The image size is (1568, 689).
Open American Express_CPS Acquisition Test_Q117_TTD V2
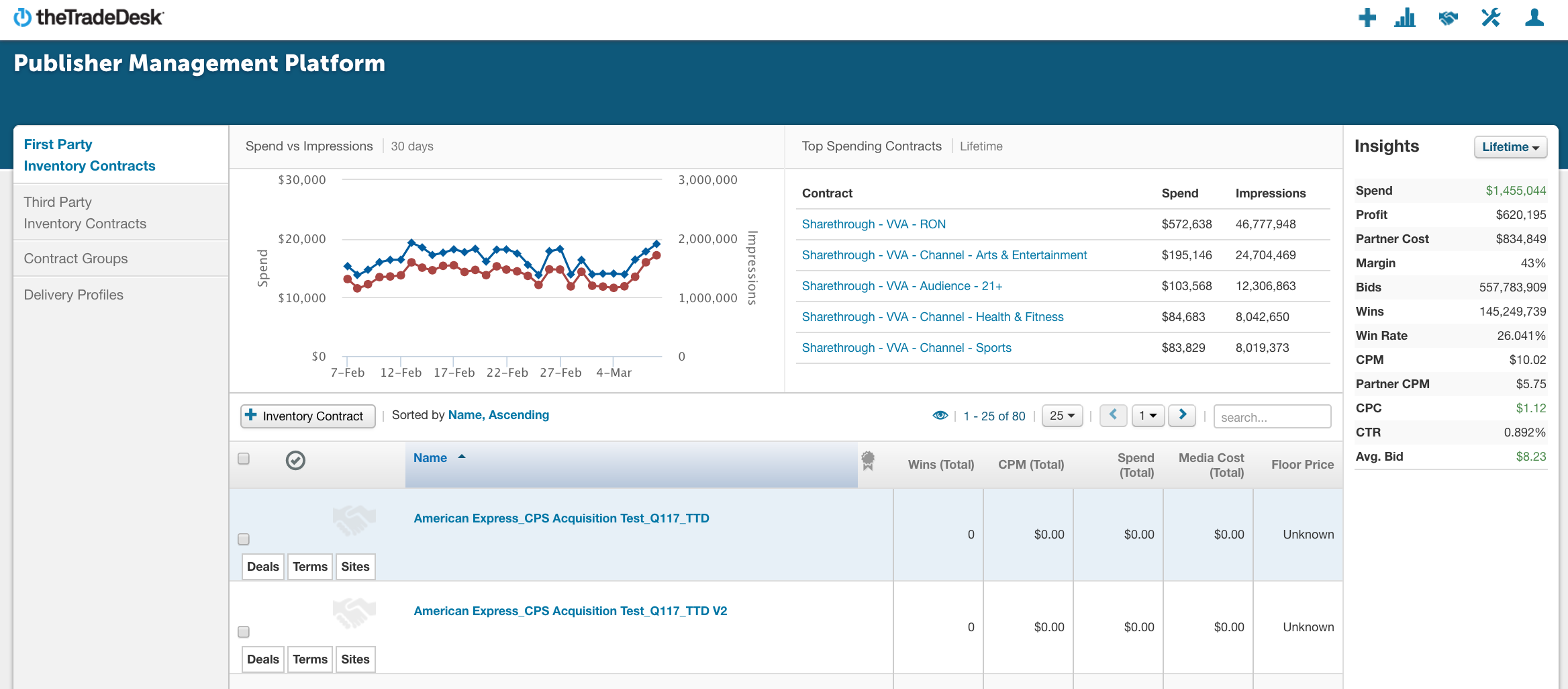coord(571,611)
